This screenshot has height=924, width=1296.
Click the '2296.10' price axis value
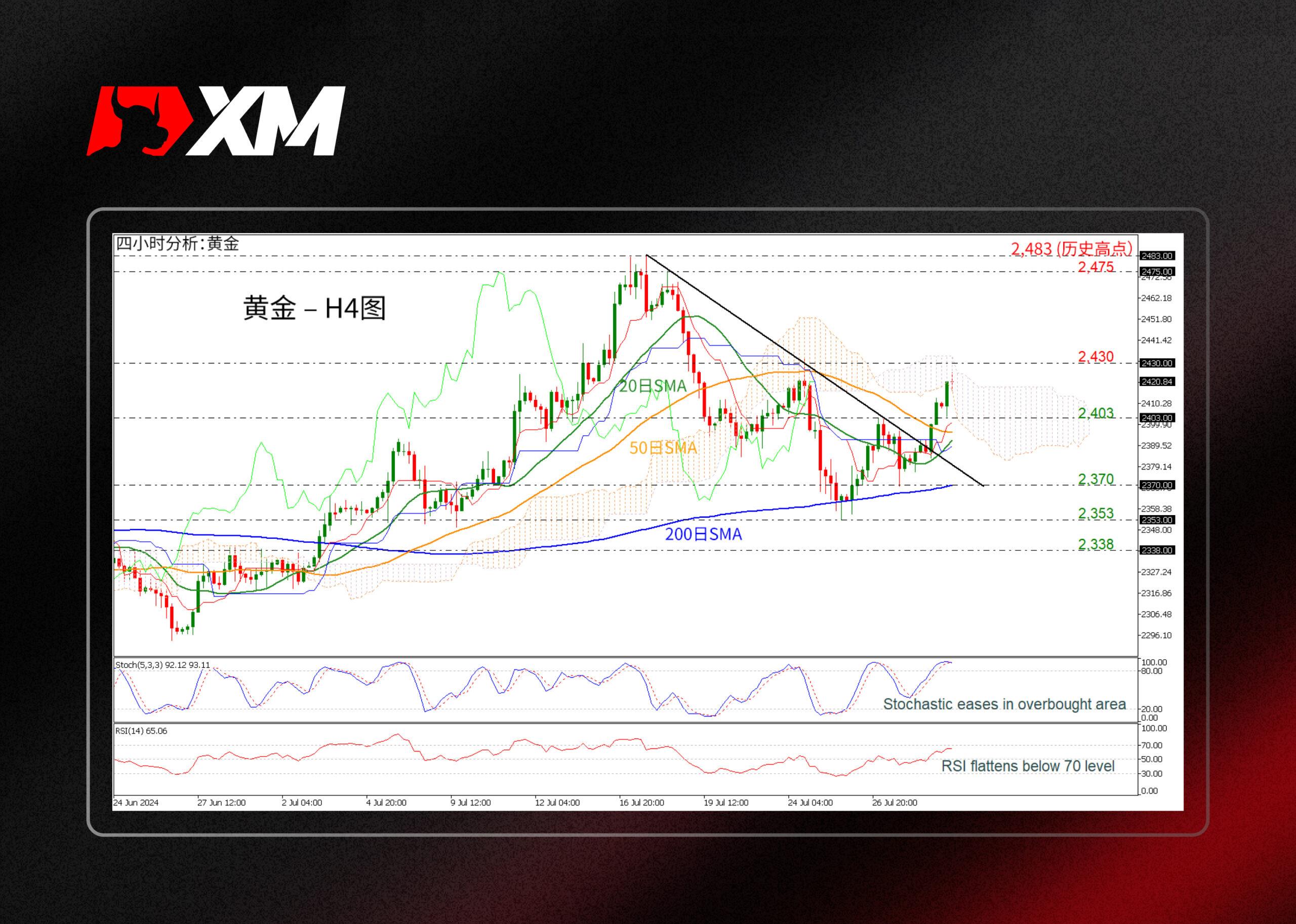click(x=1157, y=635)
